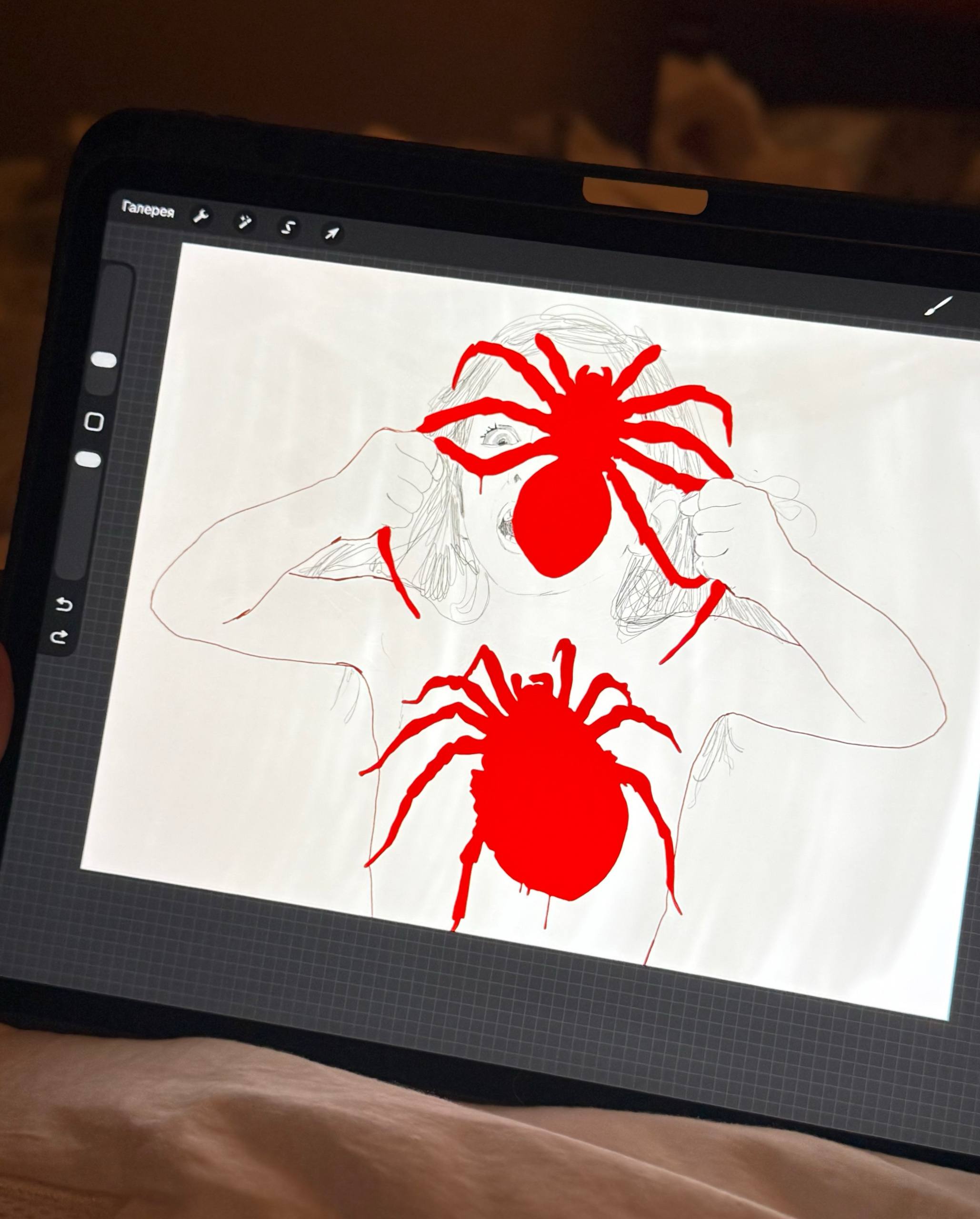Redo the undone stroke
980x1219 pixels.
(60, 638)
